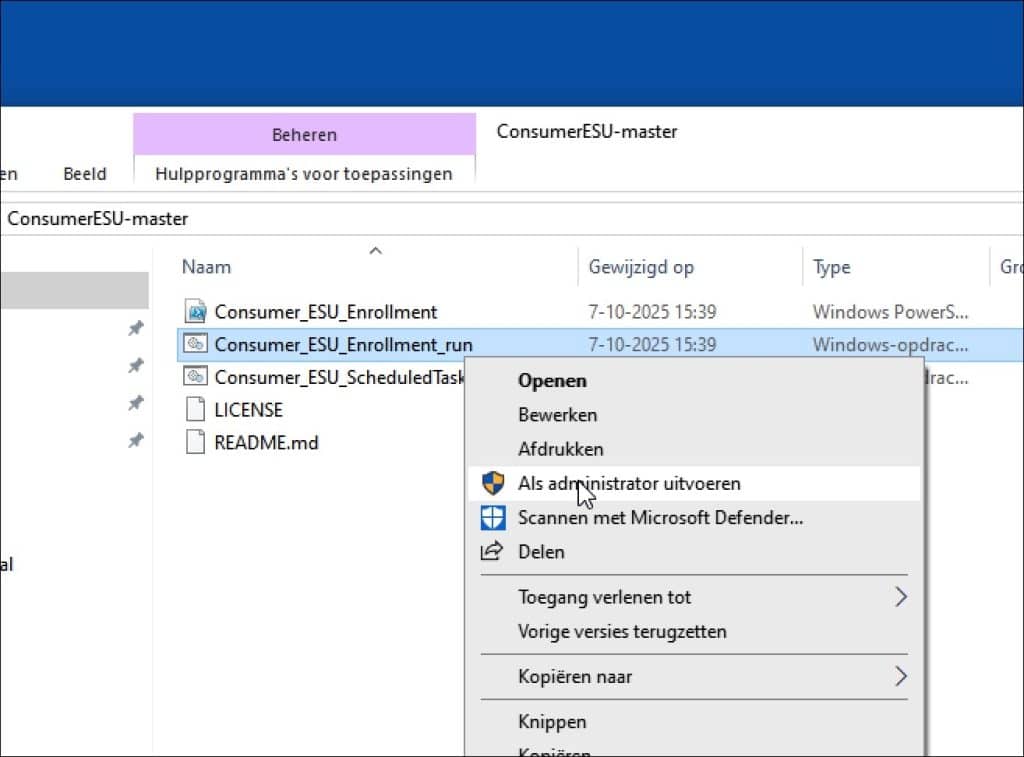This screenshot has width=1024, height=757.
Task: Switch to the Beeld ribbon tab
Action: tap(85, 174)
